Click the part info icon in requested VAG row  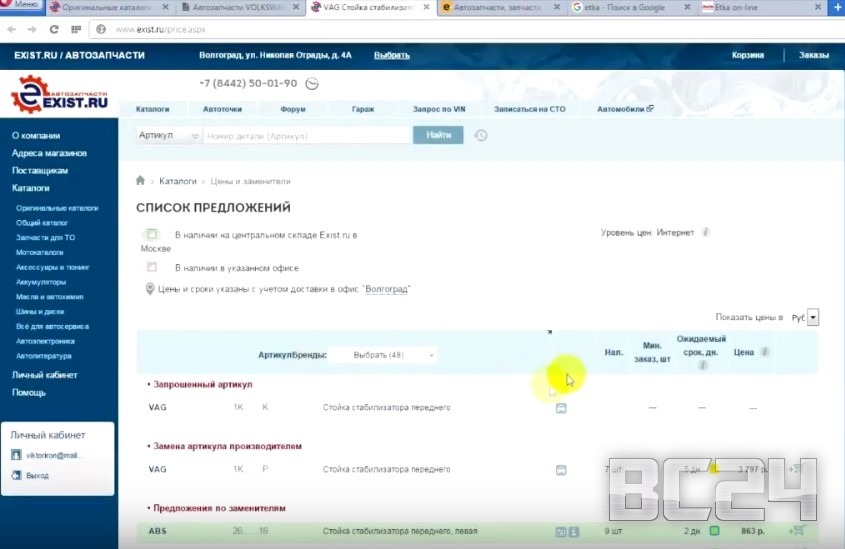click(x=561, y=408)
